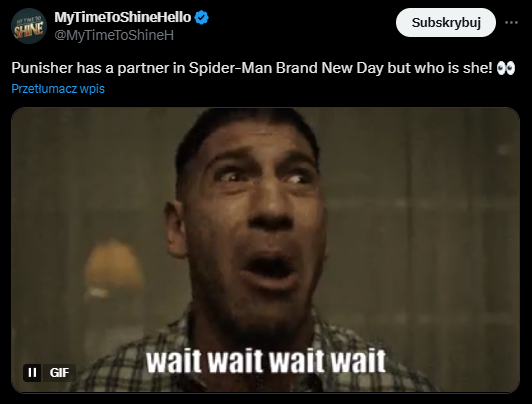The image size is (532, 404).
Task: Open the @MyTimeToShineH handle link
Action: (114, 35)
